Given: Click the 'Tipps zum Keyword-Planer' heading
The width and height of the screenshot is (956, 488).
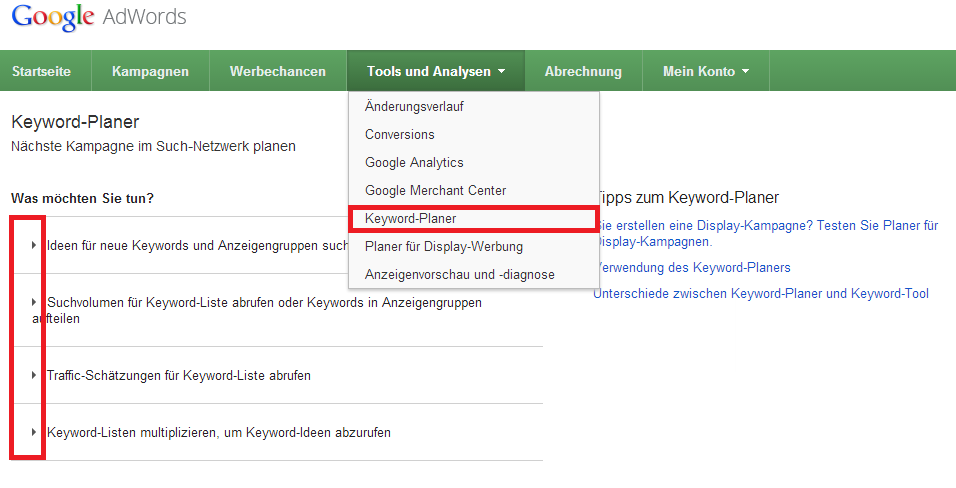Looking at the screenshot, I should [x=687, y=198].
